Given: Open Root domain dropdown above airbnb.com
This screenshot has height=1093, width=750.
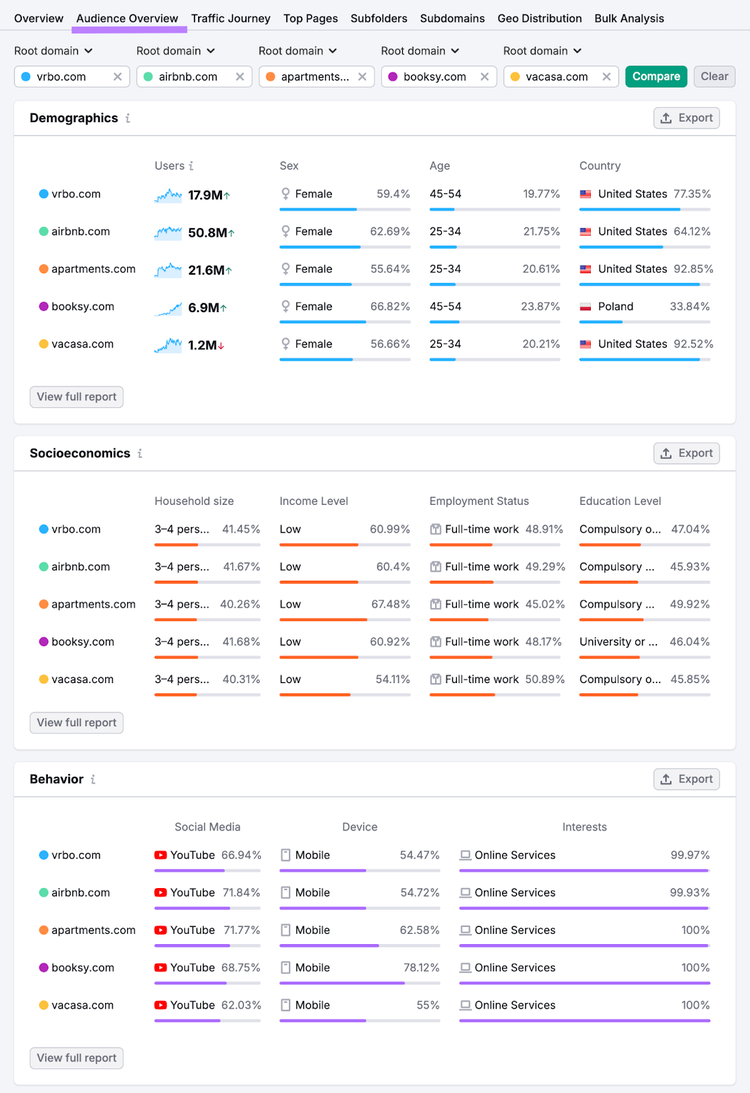Looking at the screenshot, I should [x=176, y=51].
